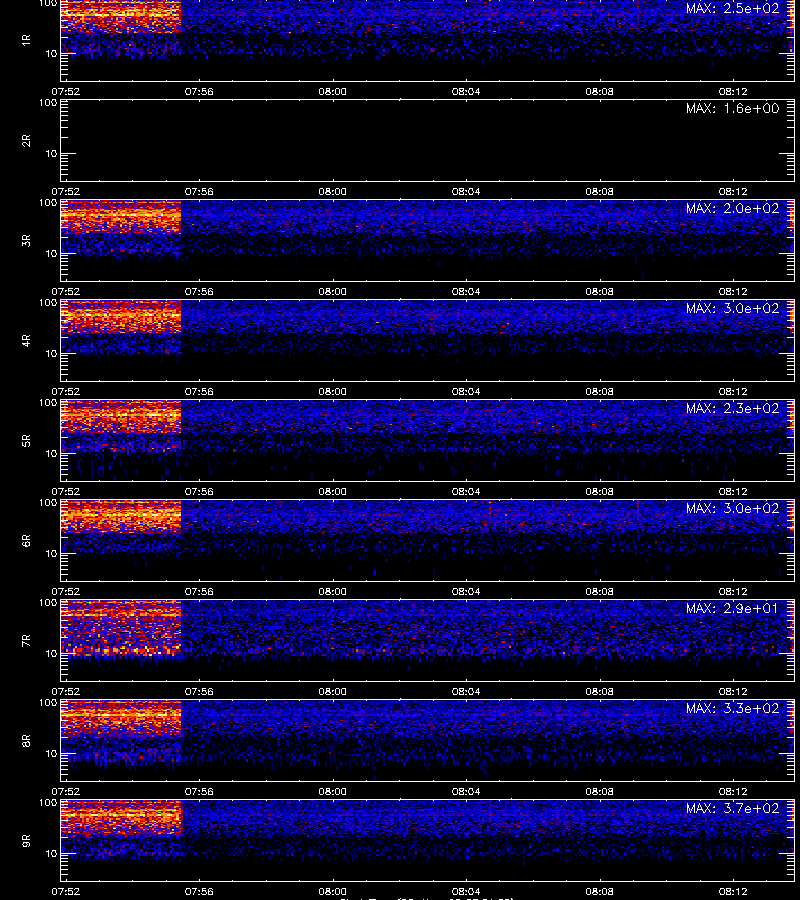Click the 08:04 time label beneath panel 3R
Viewport: 800px width, 900px height.
[465, 292]
